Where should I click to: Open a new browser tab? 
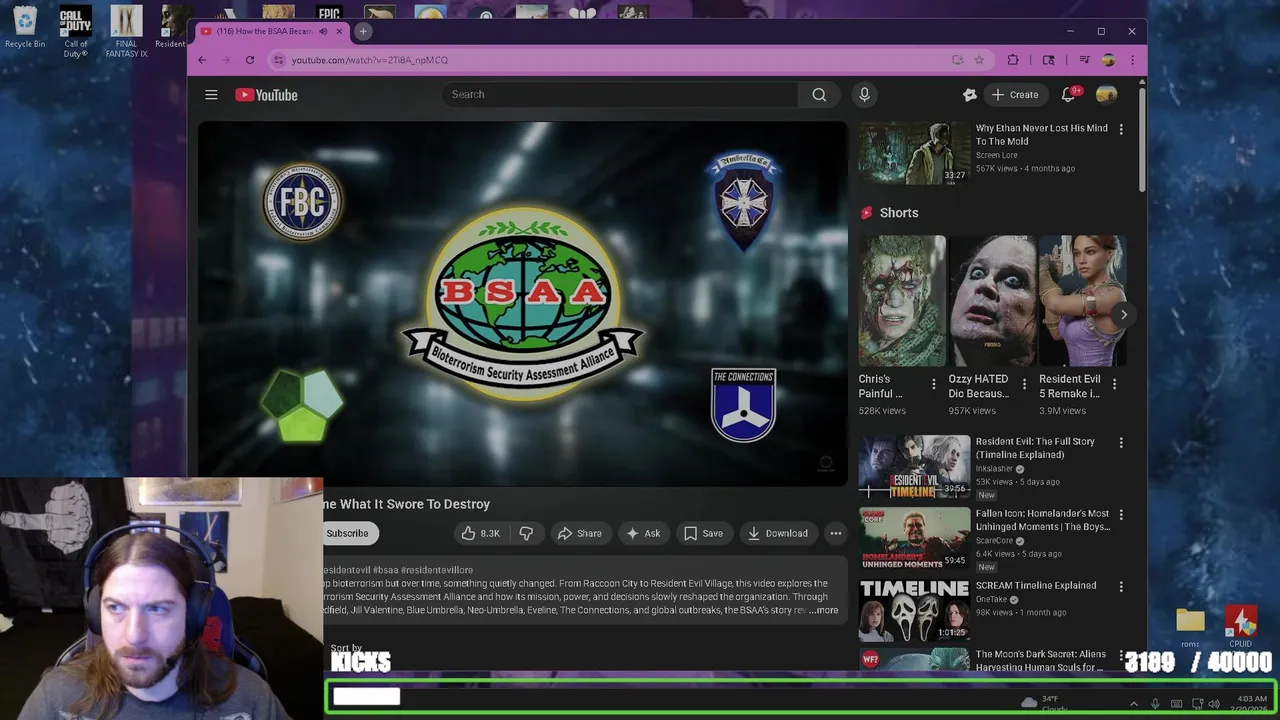click(x=363, y=31)
